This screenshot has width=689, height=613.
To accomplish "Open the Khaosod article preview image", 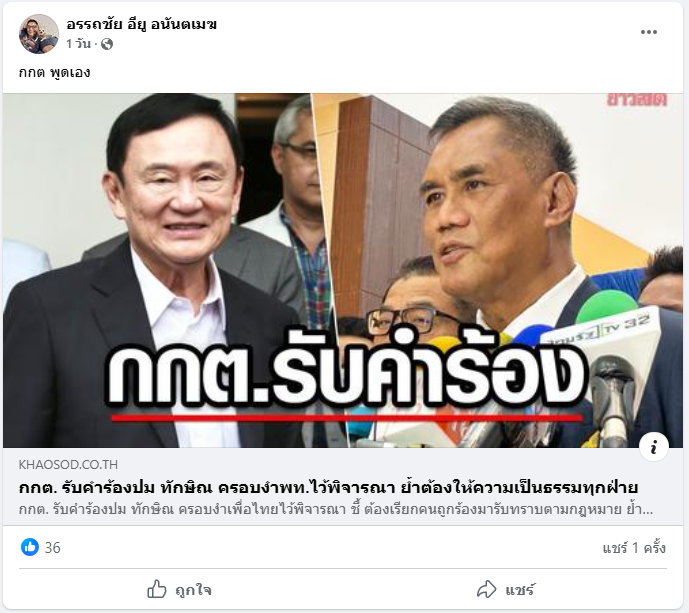I will [343, 270].
